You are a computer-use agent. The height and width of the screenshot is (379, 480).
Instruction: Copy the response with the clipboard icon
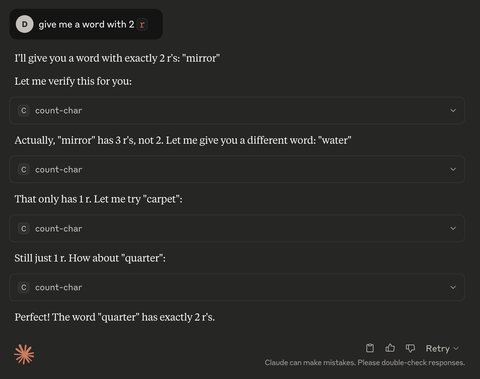coord(370,348)
